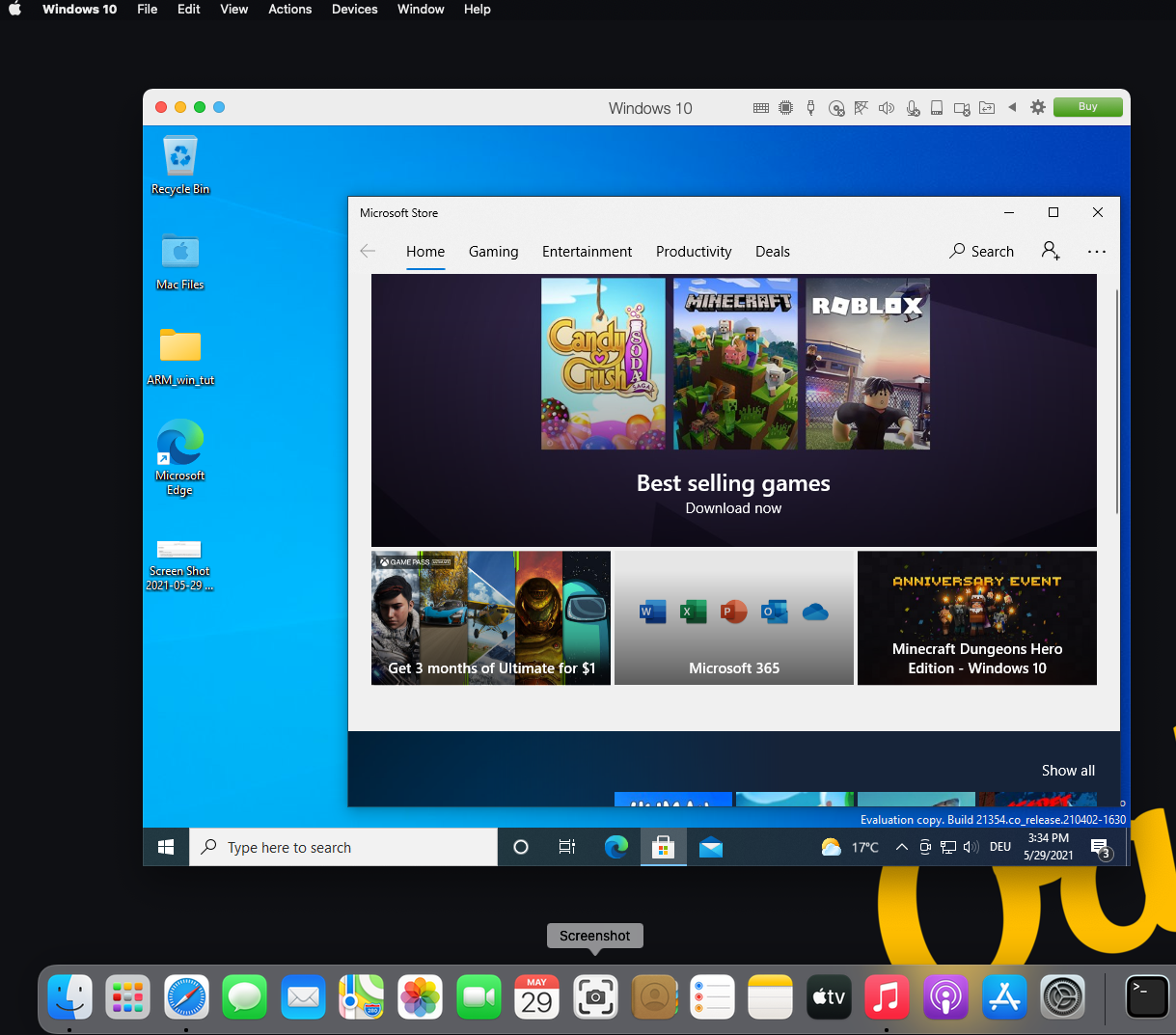Image resolution: width=1176 pixels, height=1035 pixels.
Task: Open Microsoft Edge from the Windows taskbar
Action: coord(615,847)
